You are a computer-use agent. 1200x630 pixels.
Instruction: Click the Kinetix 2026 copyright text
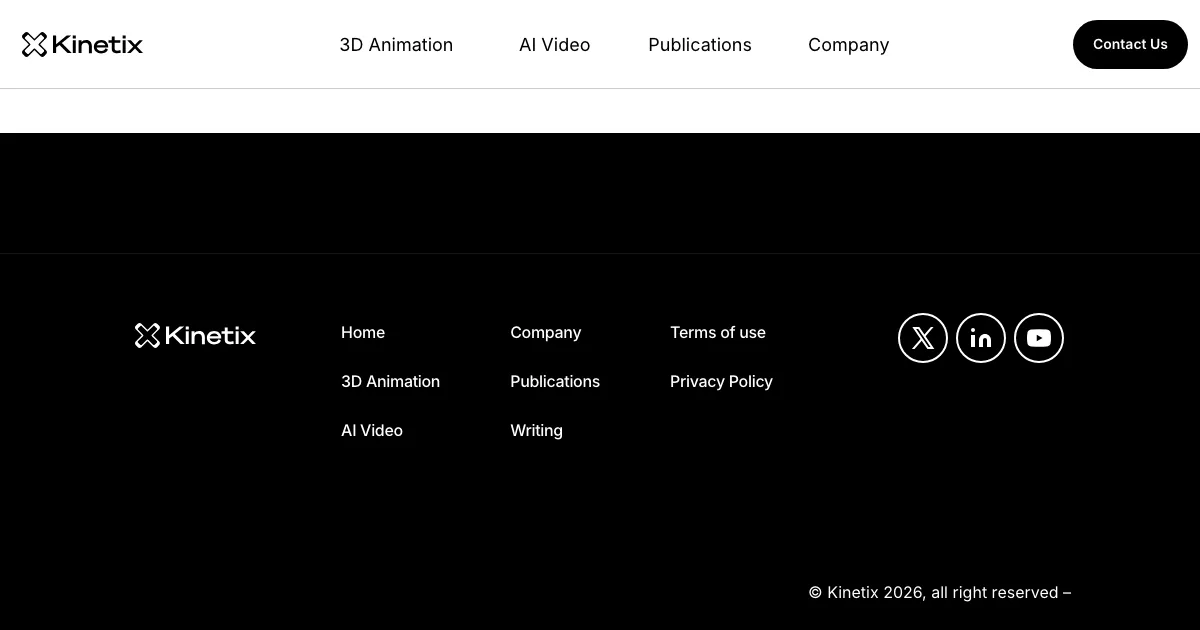939,592
